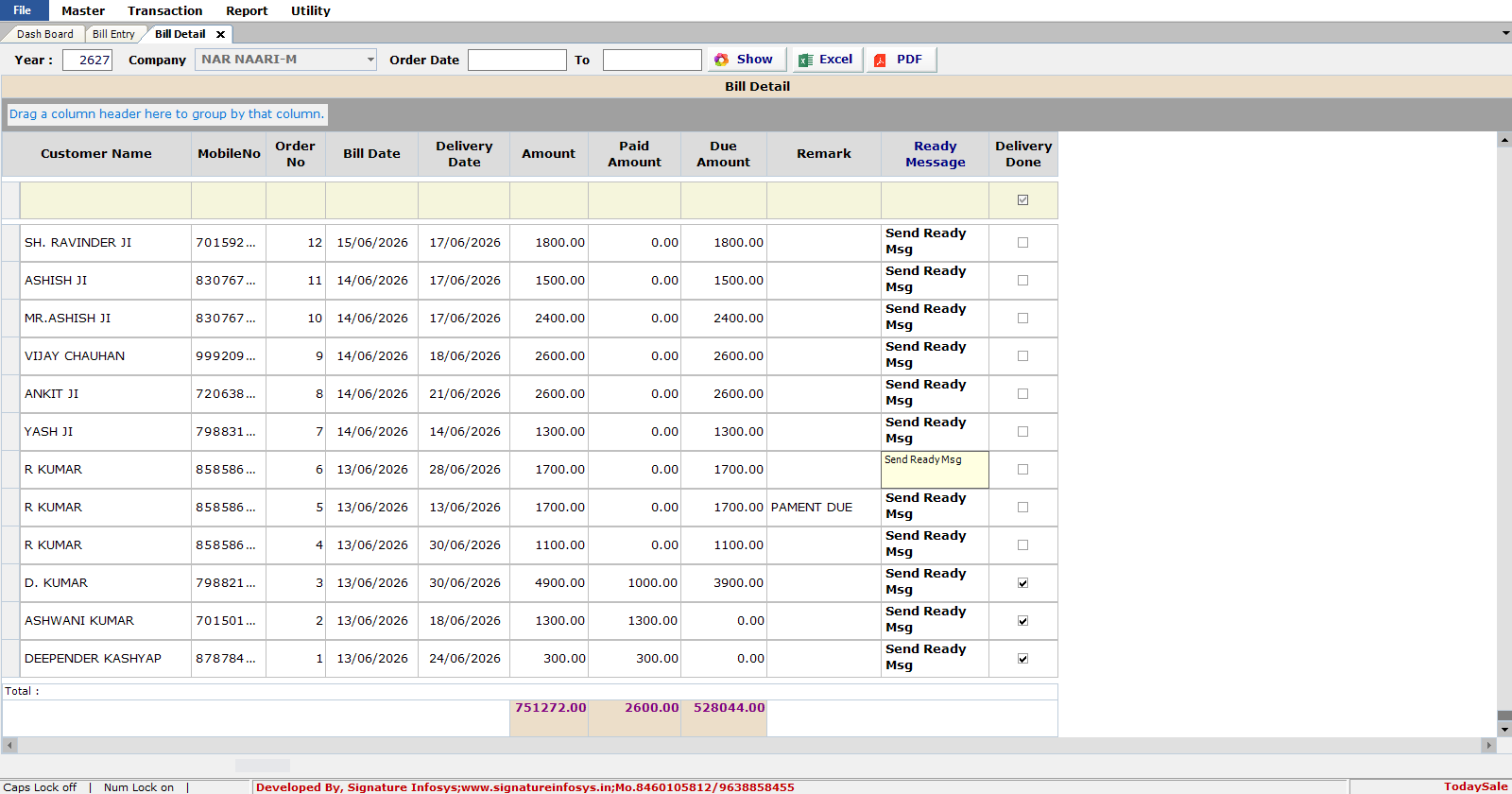Select the MR.ASHISH JI customer row
Image resolution: width=1512 pixels, height=794 pixels.
tap(530, 319)
